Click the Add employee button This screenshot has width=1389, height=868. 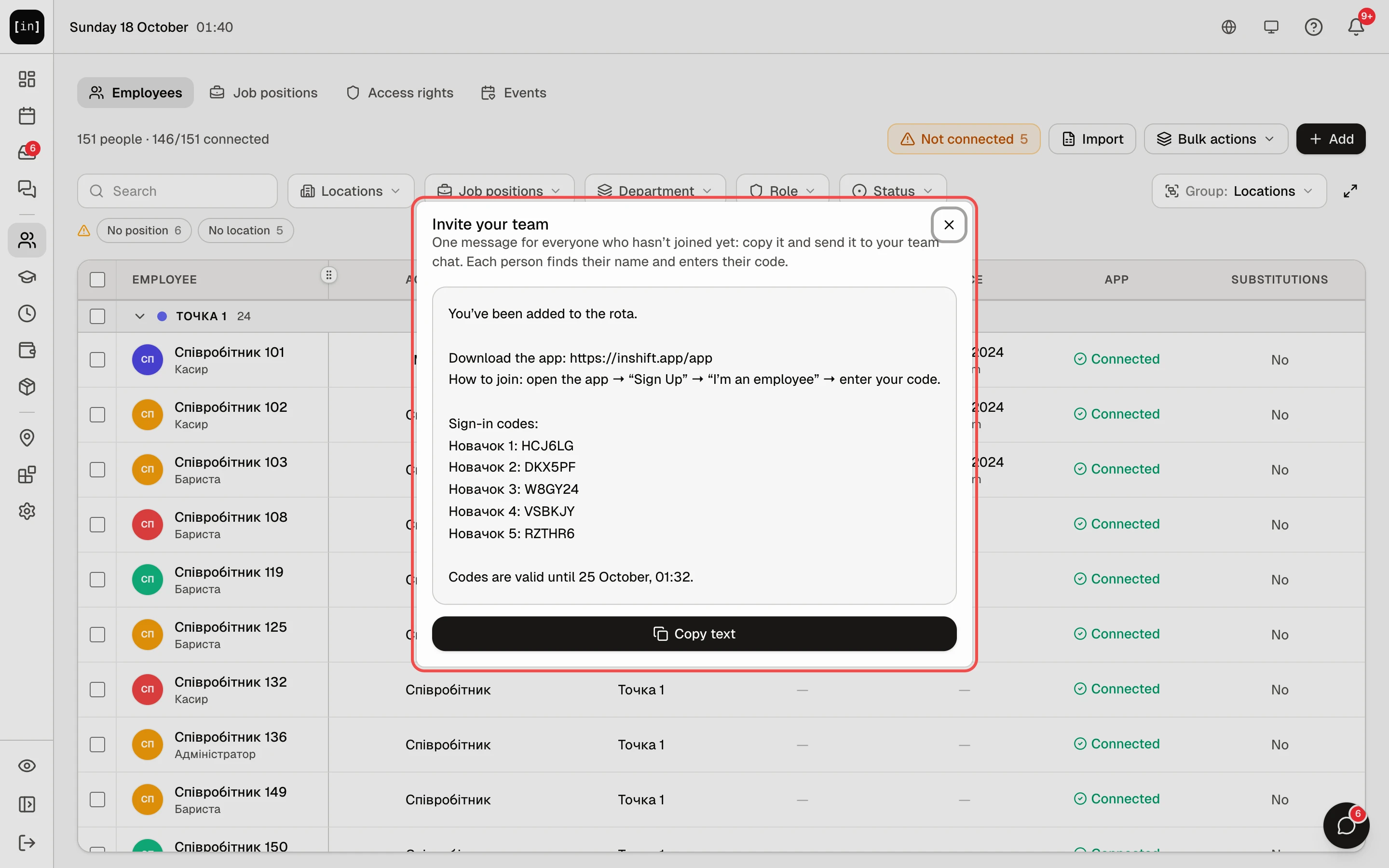[x=1331, y=139]
